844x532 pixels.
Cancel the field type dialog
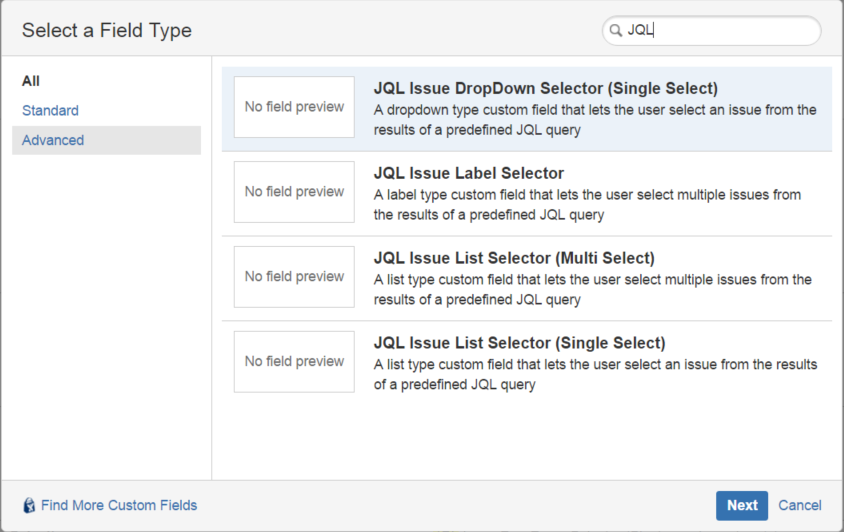800,505
